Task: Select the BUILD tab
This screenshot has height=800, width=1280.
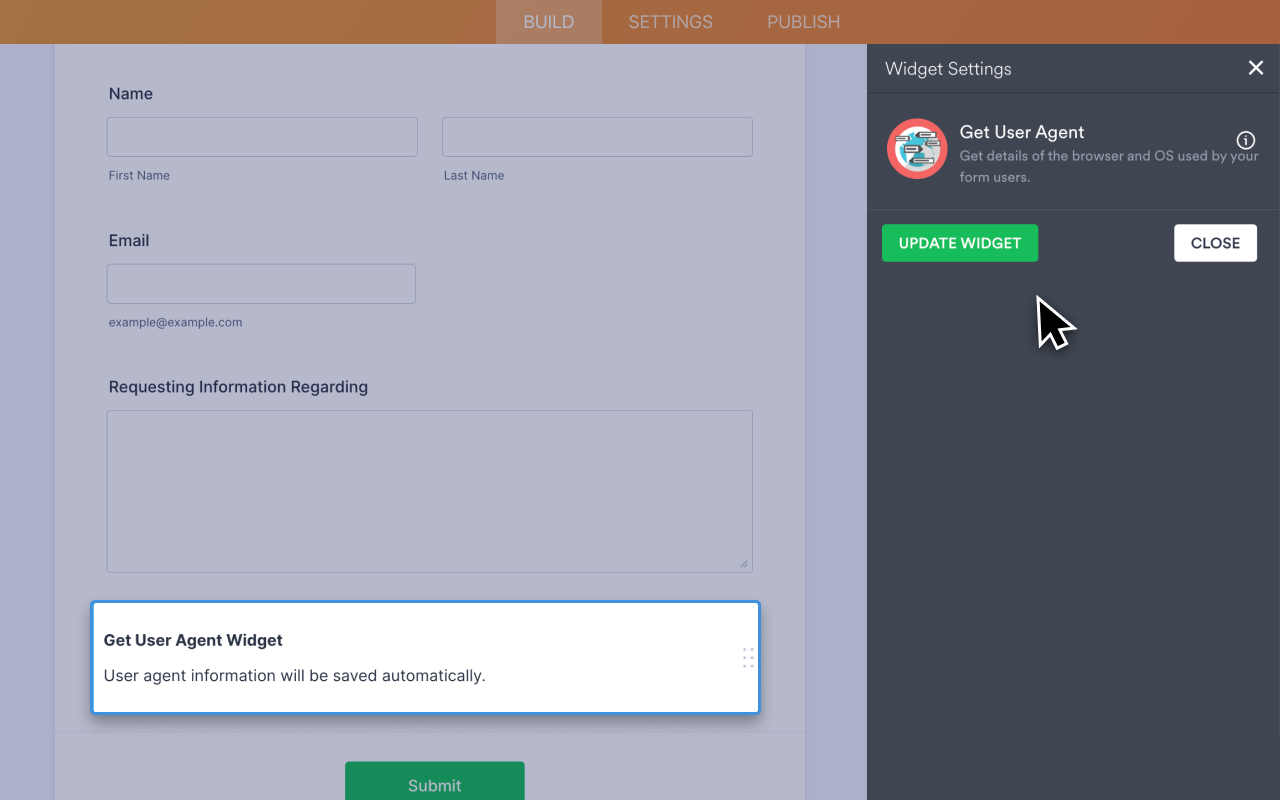Action: point(548,21)
